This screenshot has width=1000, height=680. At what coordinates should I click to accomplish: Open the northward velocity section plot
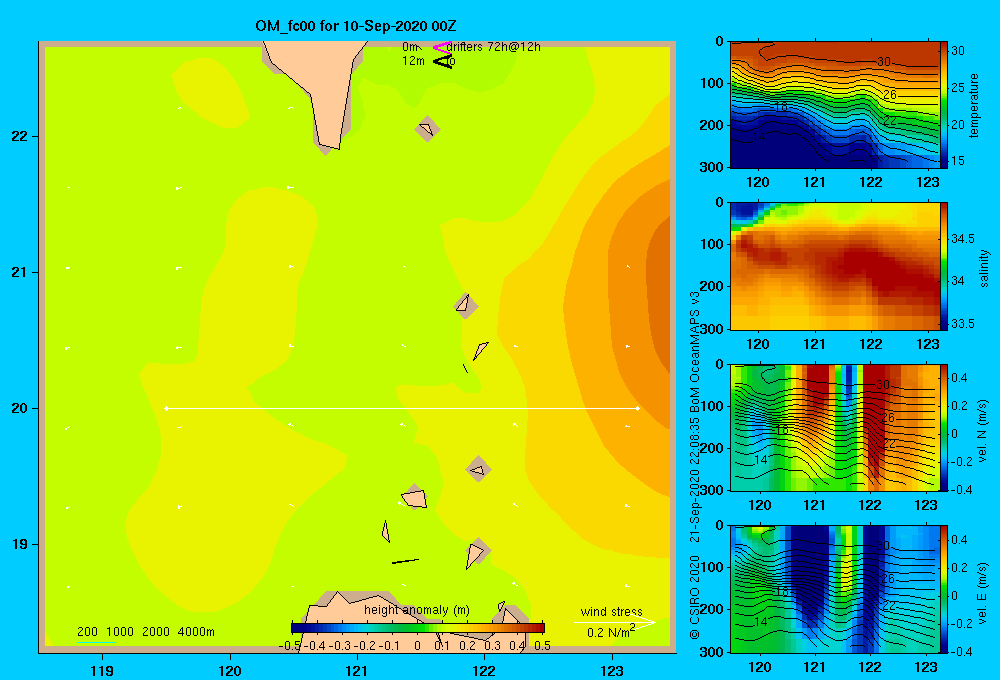[835, 428]
